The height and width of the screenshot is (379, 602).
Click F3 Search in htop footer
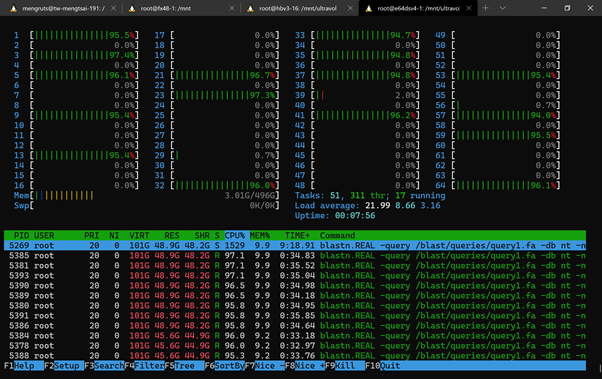pos(104,366)
